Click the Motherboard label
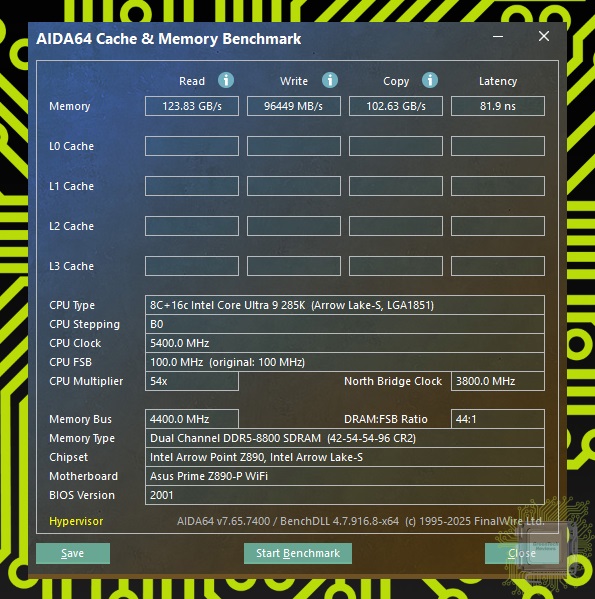This screenshot has height=599, width=595. [83, 476]
